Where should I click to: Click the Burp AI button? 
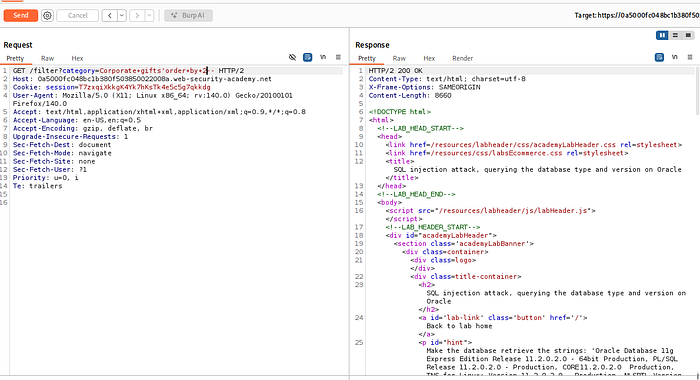pos(188,15)
